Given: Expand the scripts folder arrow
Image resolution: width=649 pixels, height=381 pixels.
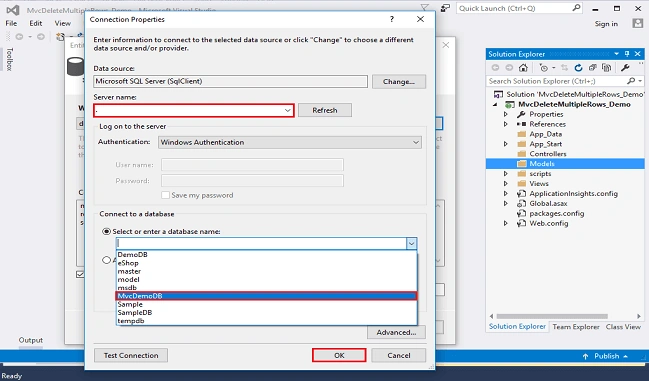Looking at the screenshot, I should [505, 174].
